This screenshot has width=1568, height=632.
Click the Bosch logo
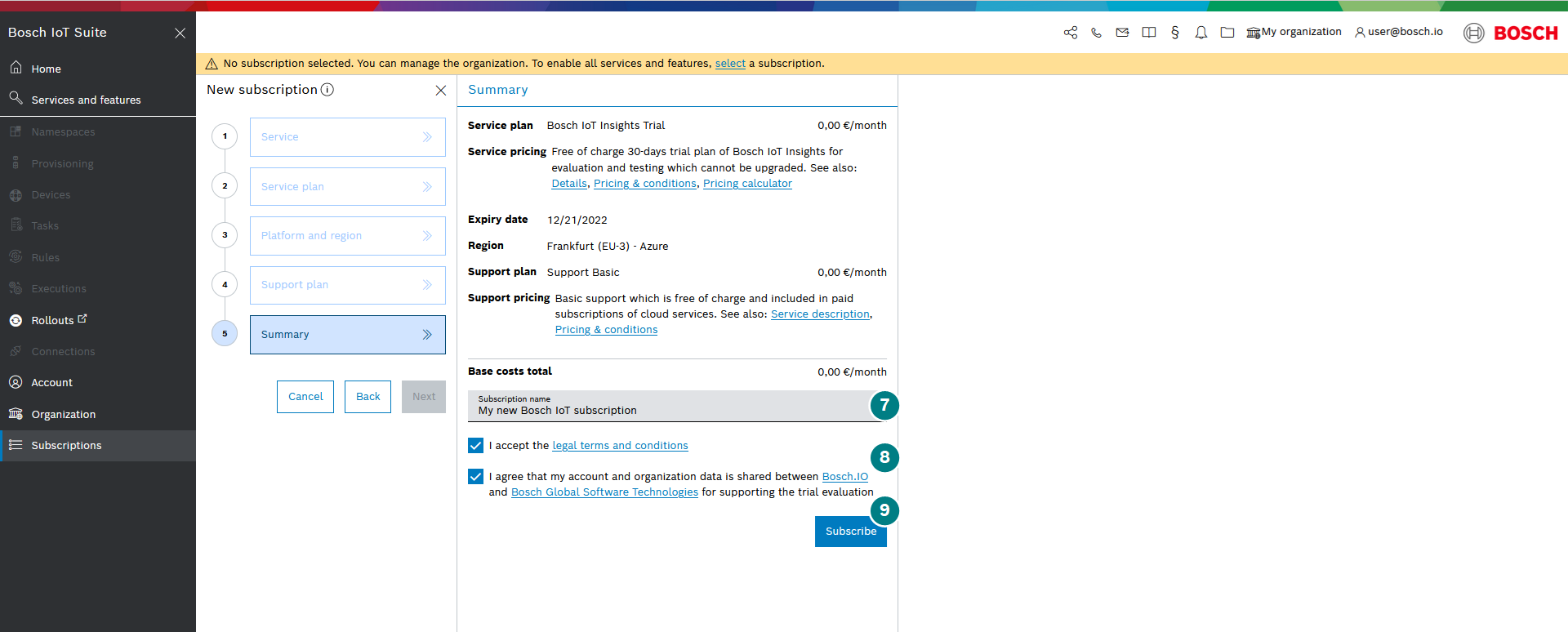click(1511, 33)
